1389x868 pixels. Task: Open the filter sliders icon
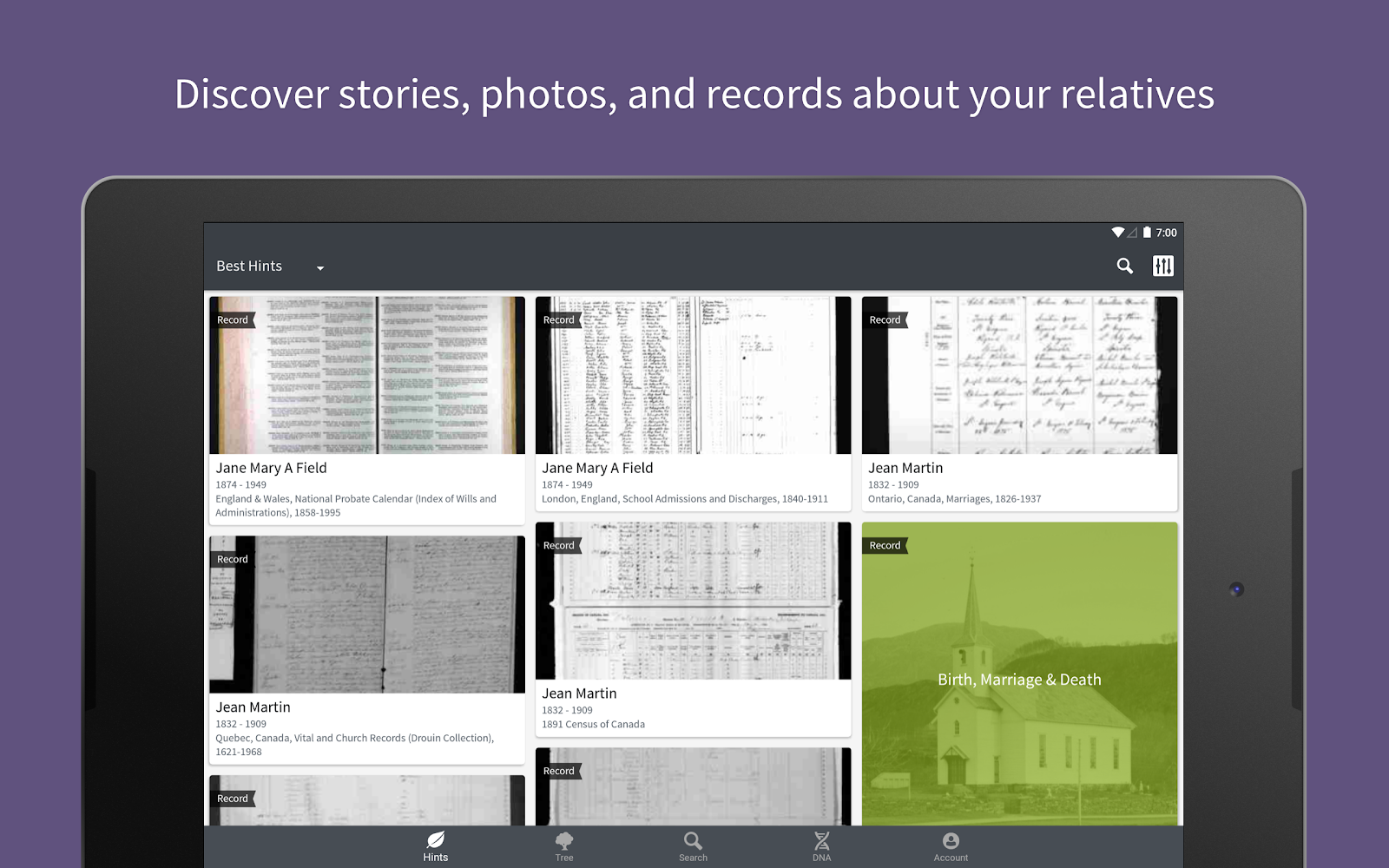tap(1163, 266)
